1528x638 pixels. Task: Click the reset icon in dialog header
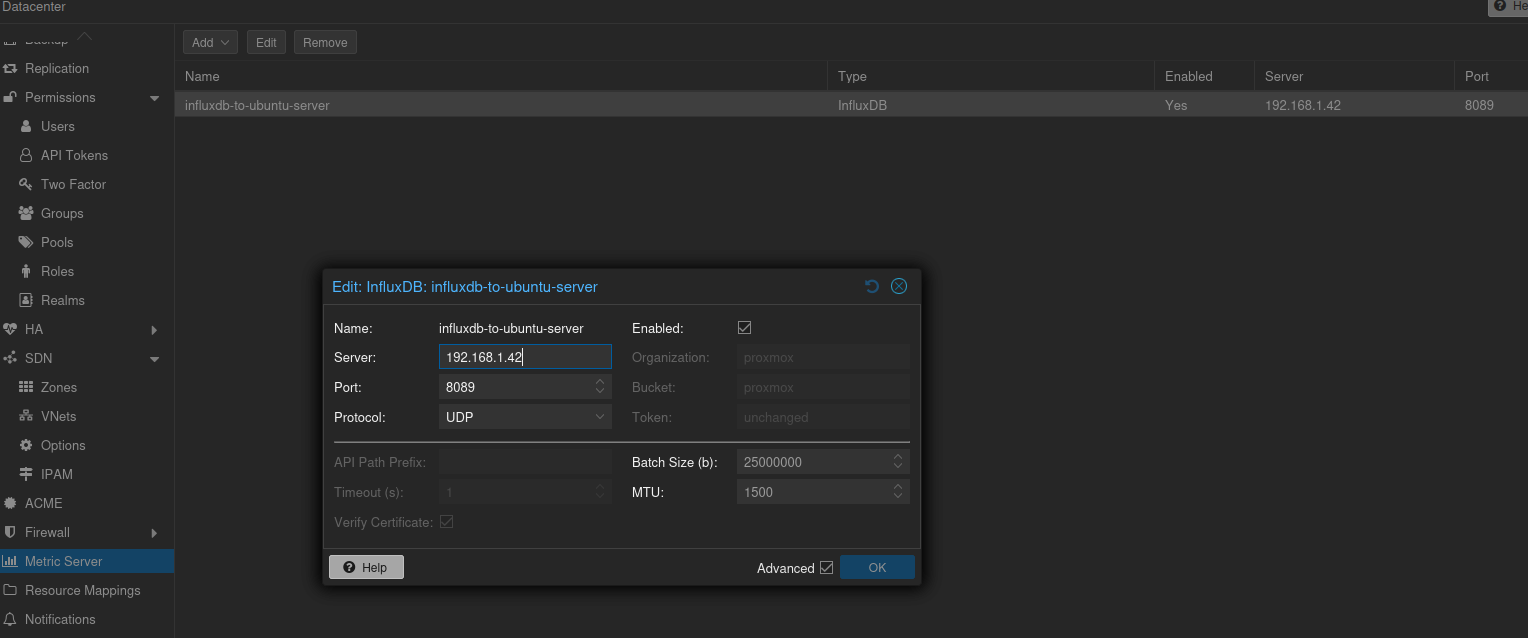pyautogui.click(x=872, y=286)
